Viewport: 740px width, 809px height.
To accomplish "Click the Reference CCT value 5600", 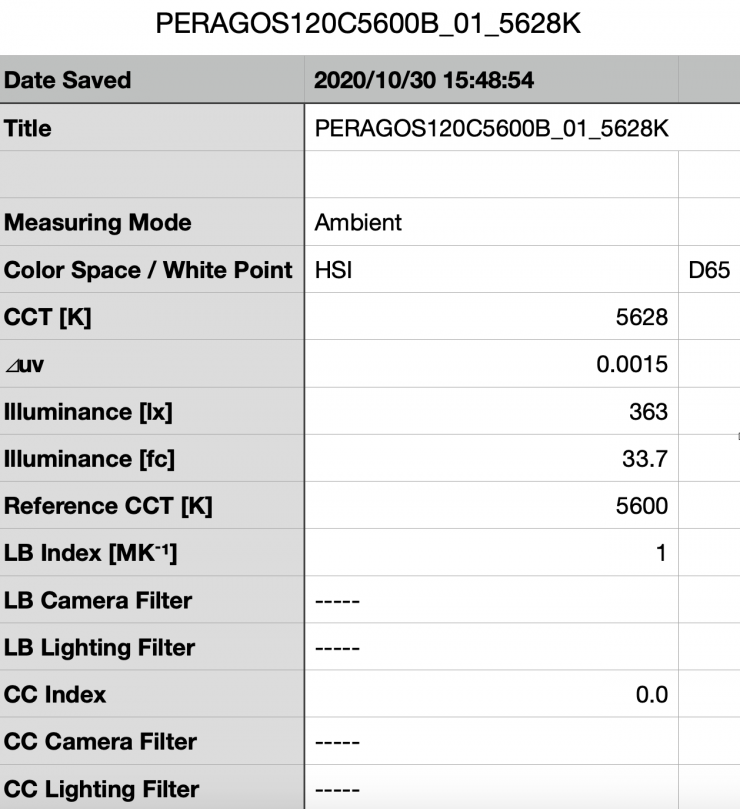I will tap(490, 506).
